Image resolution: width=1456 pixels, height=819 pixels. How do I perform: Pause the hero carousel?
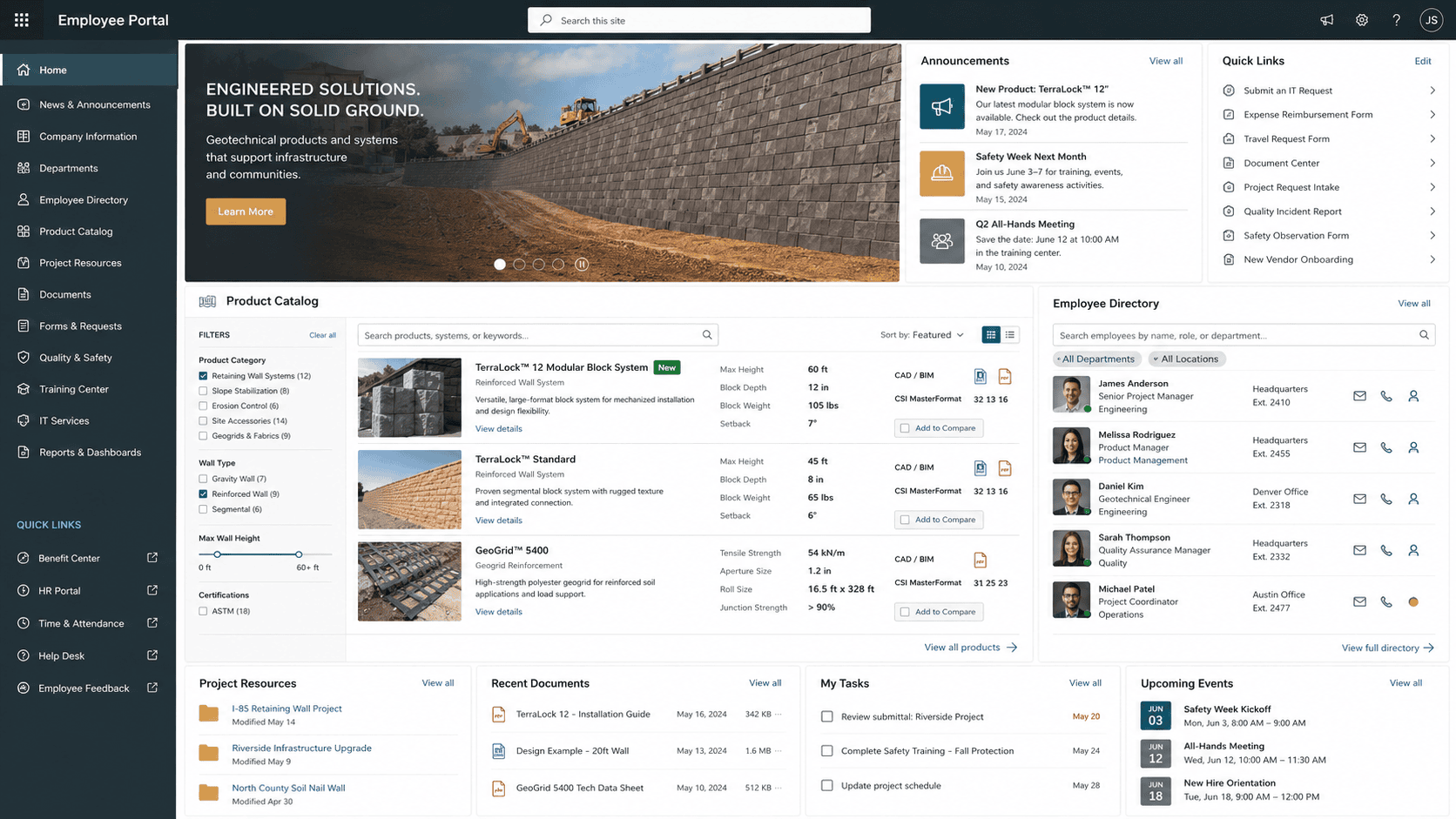(582, 264)
